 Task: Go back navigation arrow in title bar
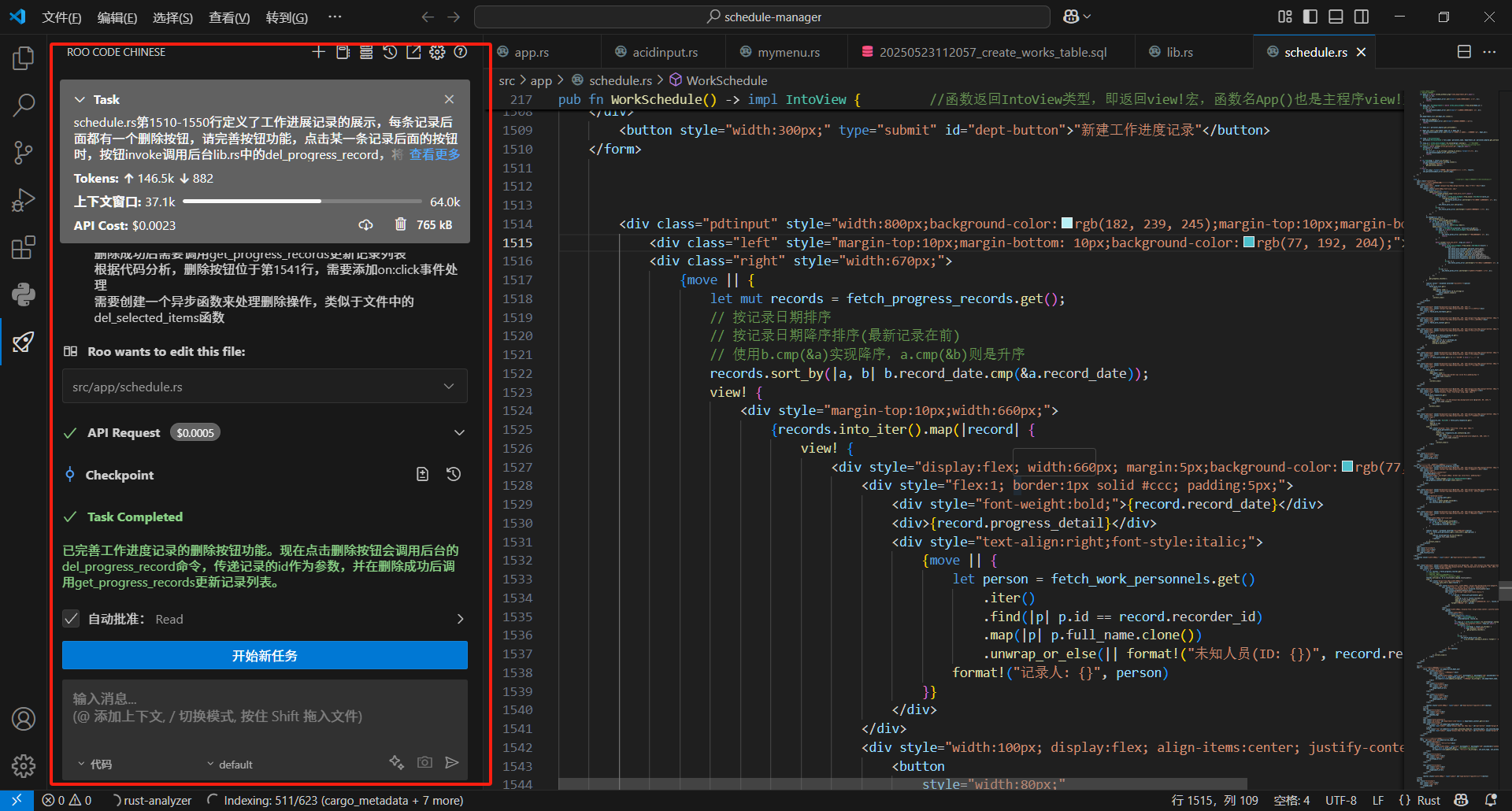(428, 17)
